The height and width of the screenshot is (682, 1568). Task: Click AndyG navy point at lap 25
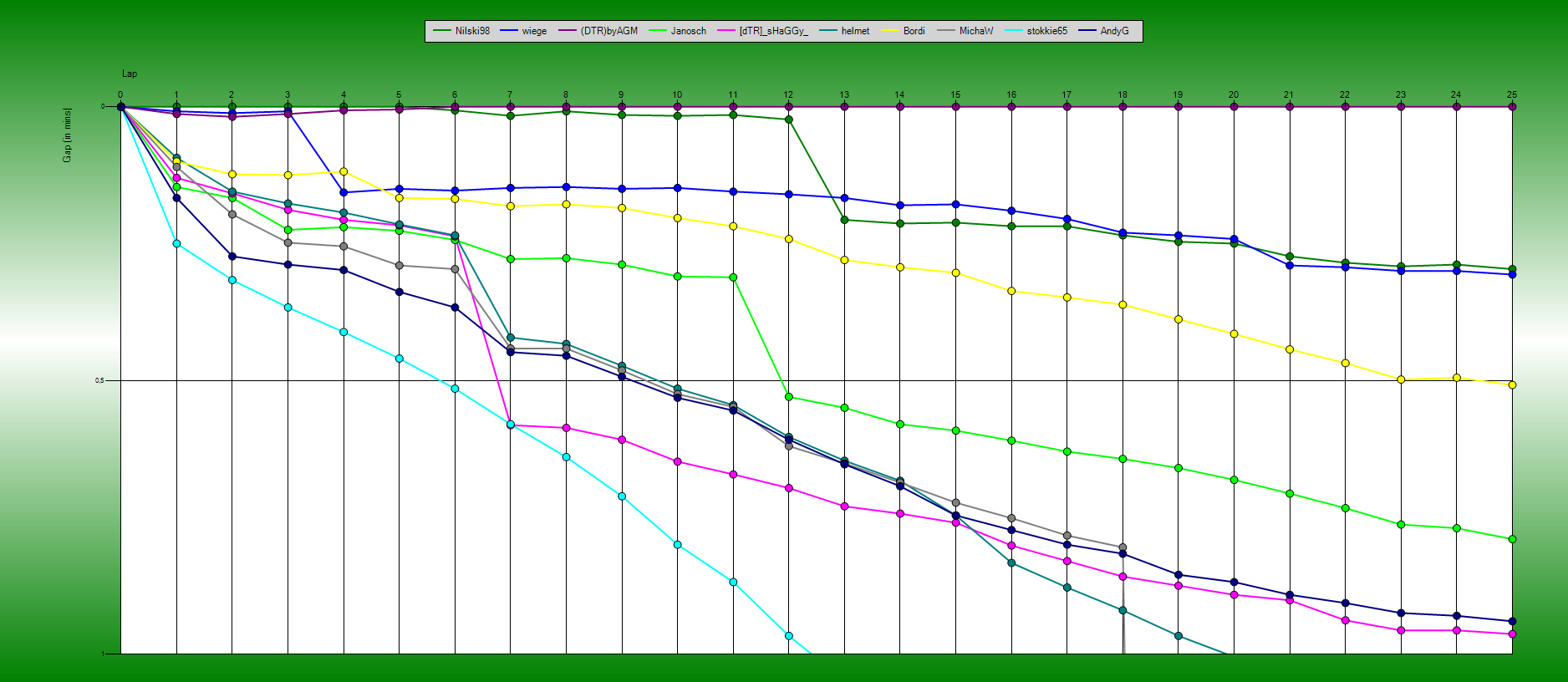(x=1512, y=621)
